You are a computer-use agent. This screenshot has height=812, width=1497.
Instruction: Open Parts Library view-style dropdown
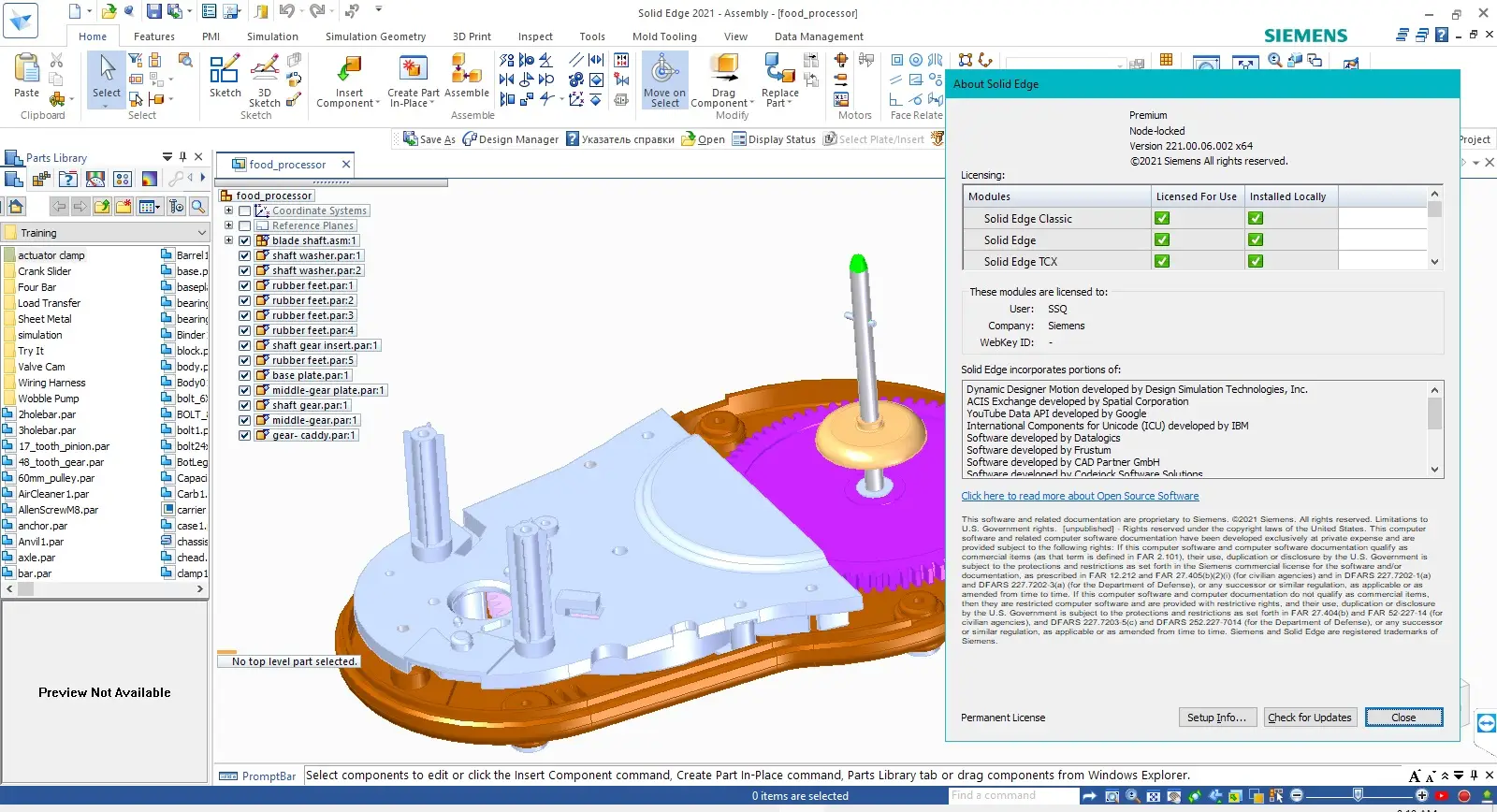(157, 207)
